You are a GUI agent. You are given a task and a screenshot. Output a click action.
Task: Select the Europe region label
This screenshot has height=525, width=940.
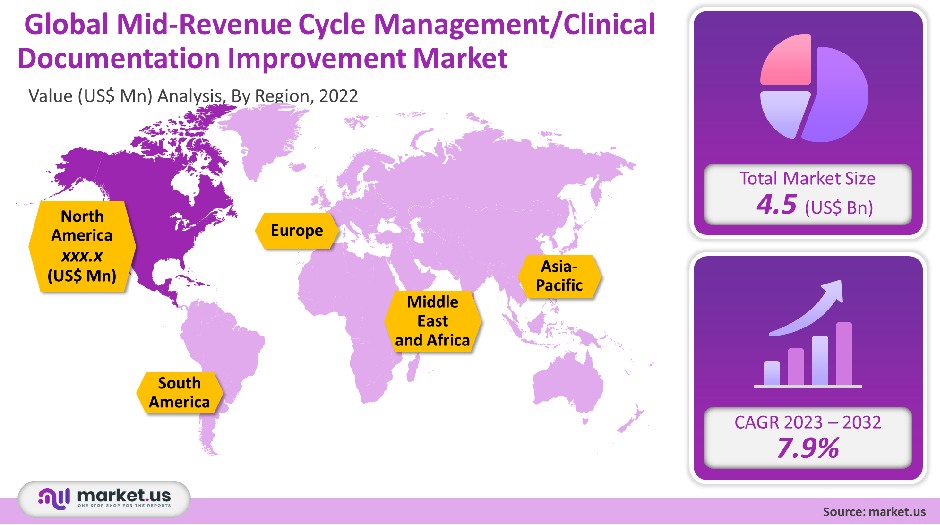(297, 231)
